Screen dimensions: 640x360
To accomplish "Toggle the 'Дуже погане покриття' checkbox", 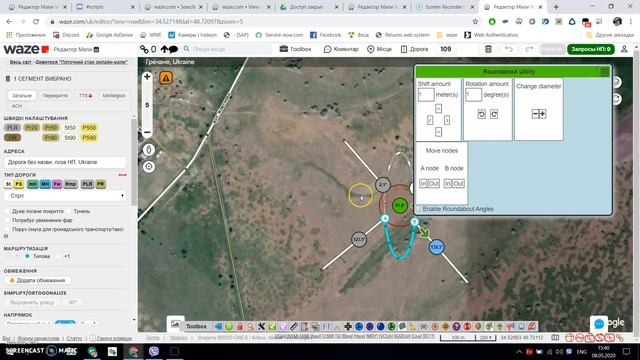I will [x=7, y=211].
